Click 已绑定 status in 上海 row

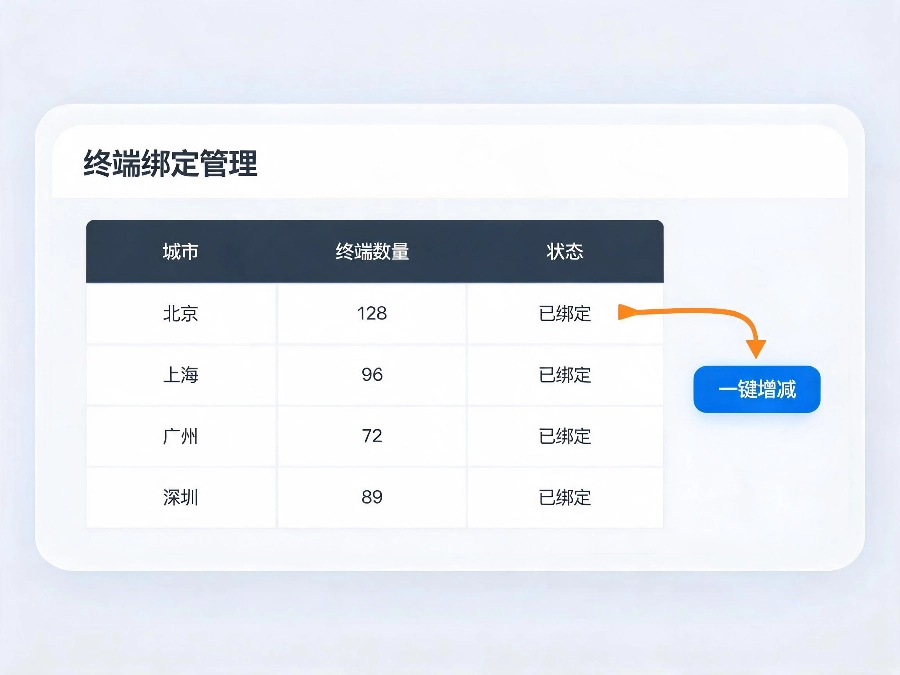(x=565, y=375)
